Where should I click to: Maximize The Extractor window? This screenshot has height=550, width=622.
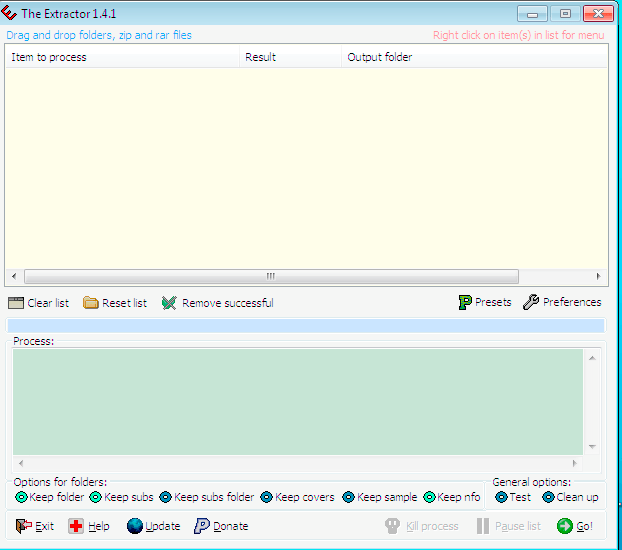565,14
